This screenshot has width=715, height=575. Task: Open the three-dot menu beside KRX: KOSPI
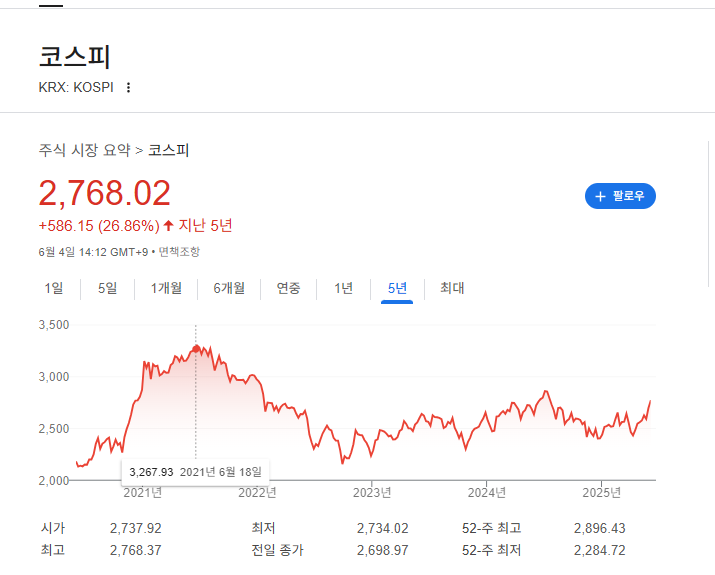click(x=129, y=87)
